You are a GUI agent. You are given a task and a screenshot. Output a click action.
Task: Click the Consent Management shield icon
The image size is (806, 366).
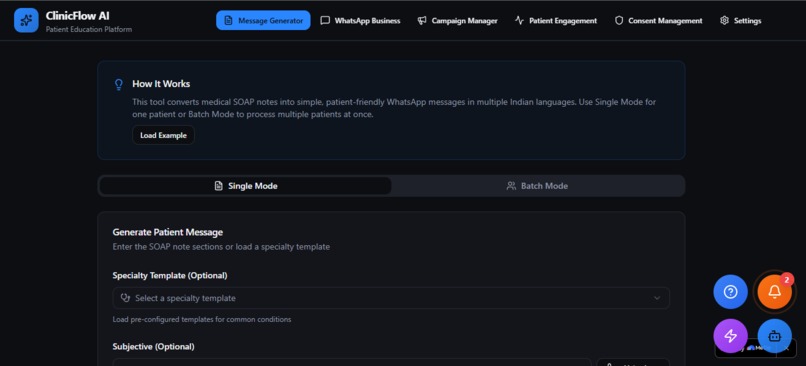click(619, 21)
